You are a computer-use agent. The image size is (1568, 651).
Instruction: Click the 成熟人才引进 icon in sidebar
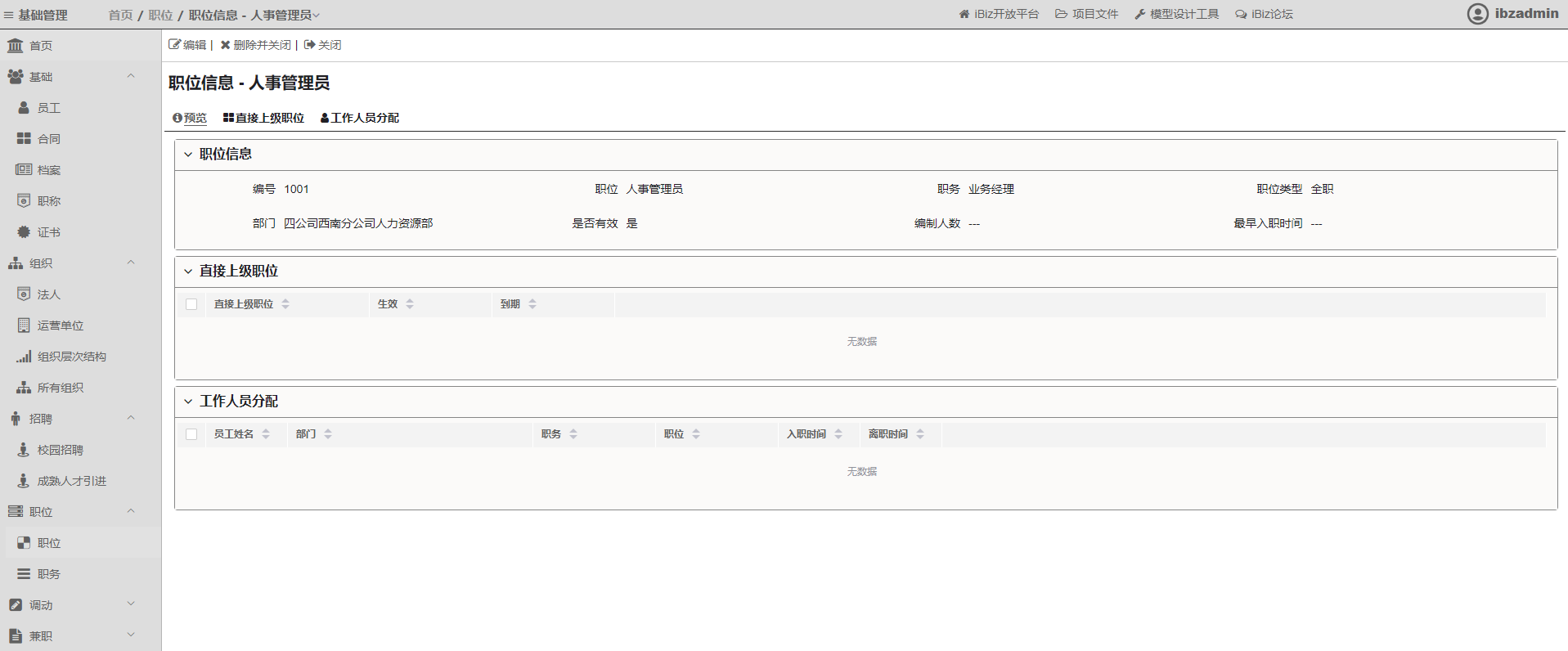pyautogui.click(x=24, y=480)
